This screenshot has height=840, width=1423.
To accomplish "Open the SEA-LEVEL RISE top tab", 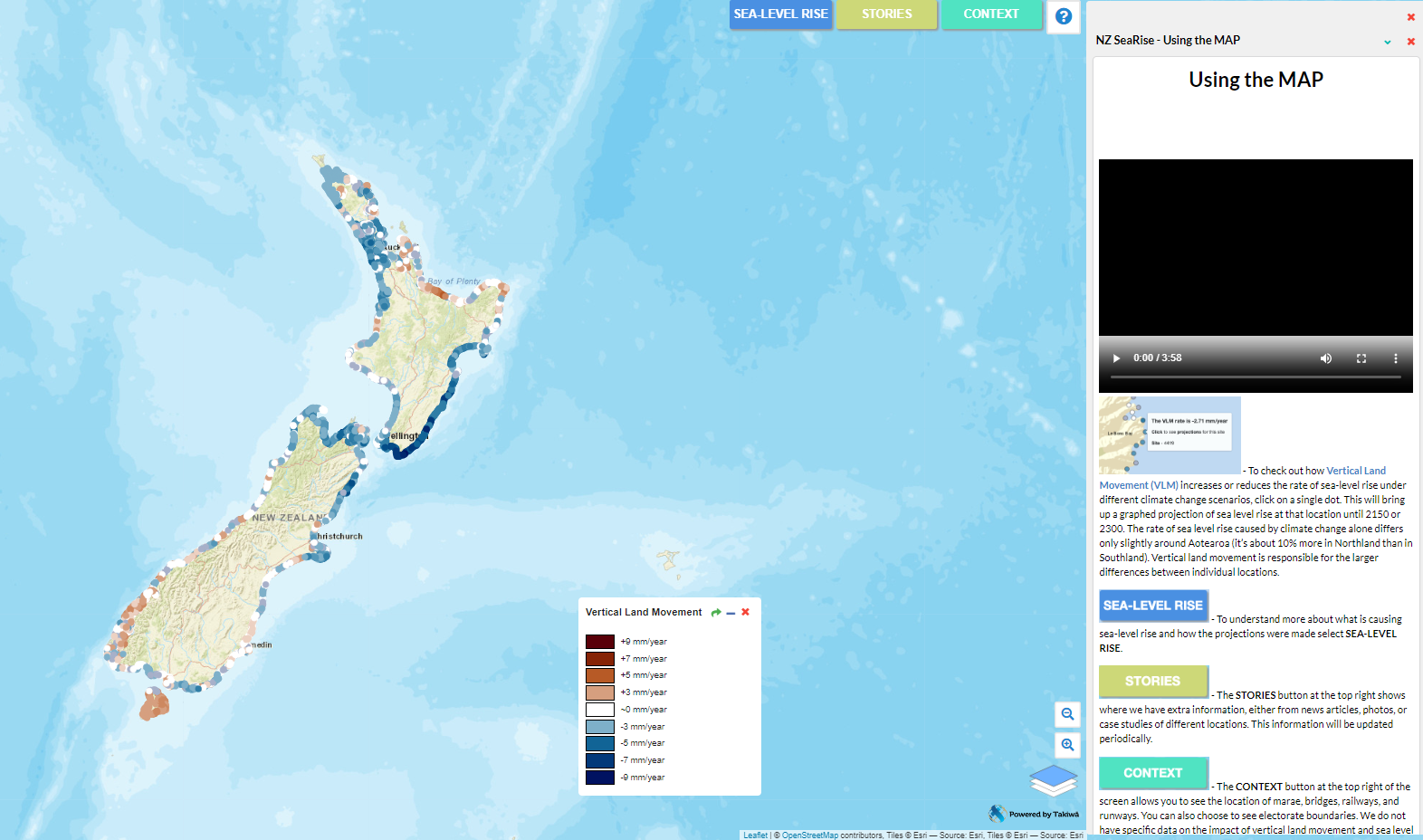I will 780,14.
